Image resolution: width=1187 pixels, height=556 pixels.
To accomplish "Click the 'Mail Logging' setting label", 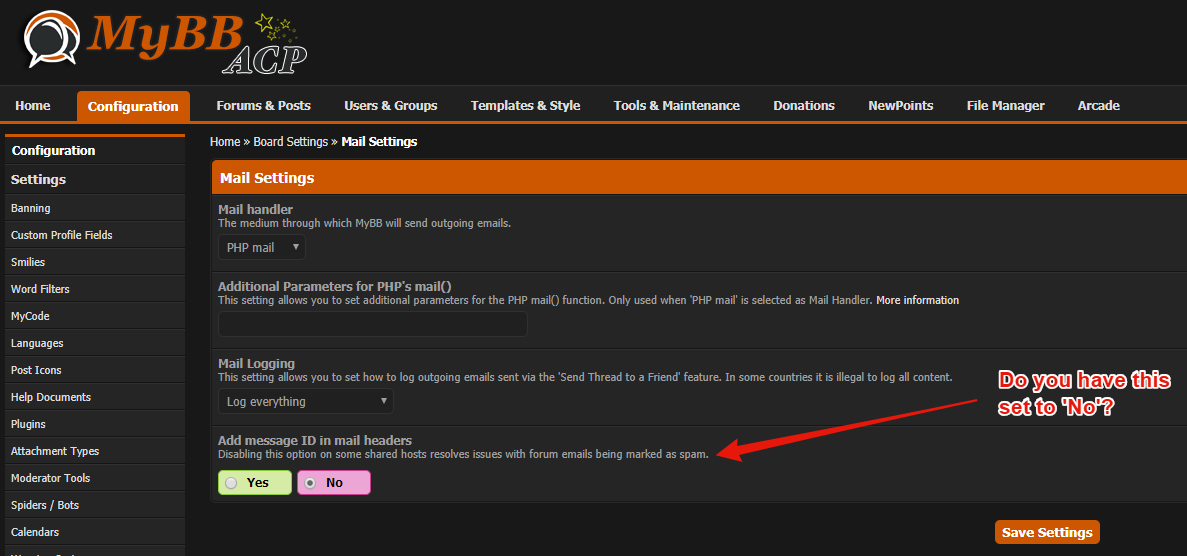I will click(x=256, y=363).
